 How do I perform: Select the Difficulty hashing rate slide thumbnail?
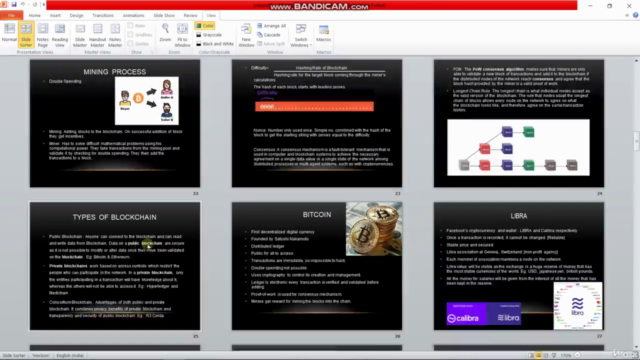tap(317, 123)
